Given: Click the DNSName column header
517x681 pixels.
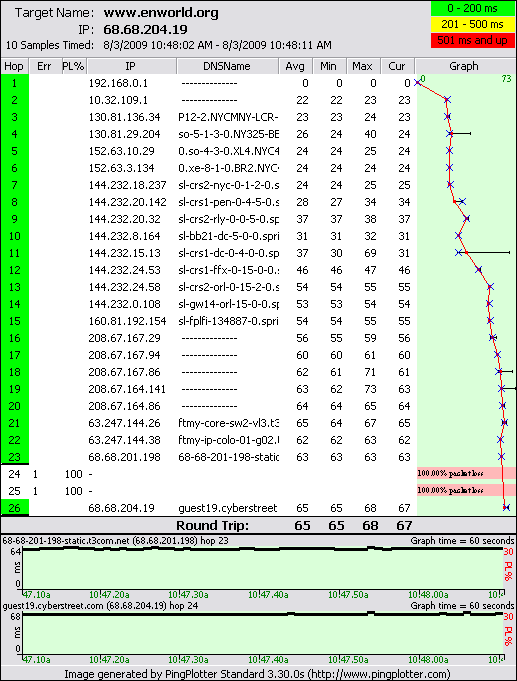Looking at the screenshot, I should pyautogui.click(x=227, y=66).
